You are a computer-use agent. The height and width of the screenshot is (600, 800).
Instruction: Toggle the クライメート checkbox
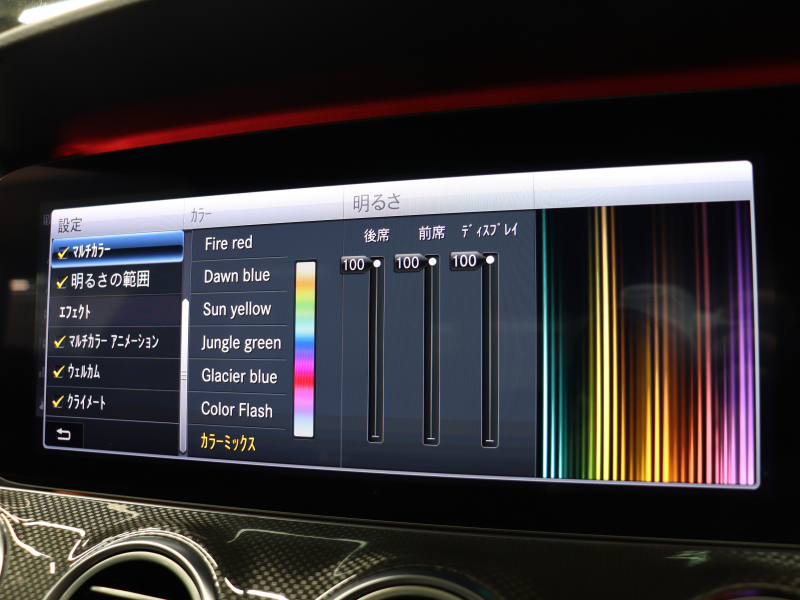[x=58, y=402]
